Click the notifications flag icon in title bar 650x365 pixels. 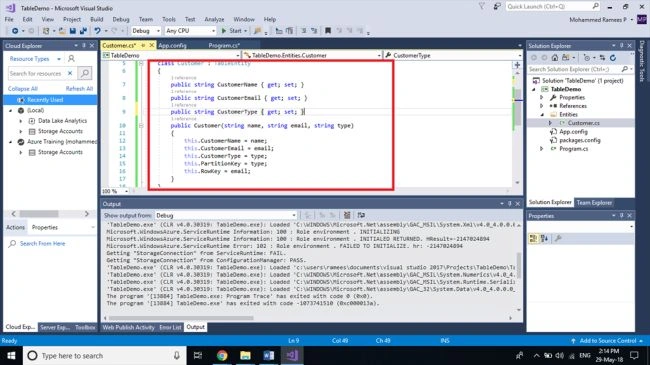(x=481, y=6)
